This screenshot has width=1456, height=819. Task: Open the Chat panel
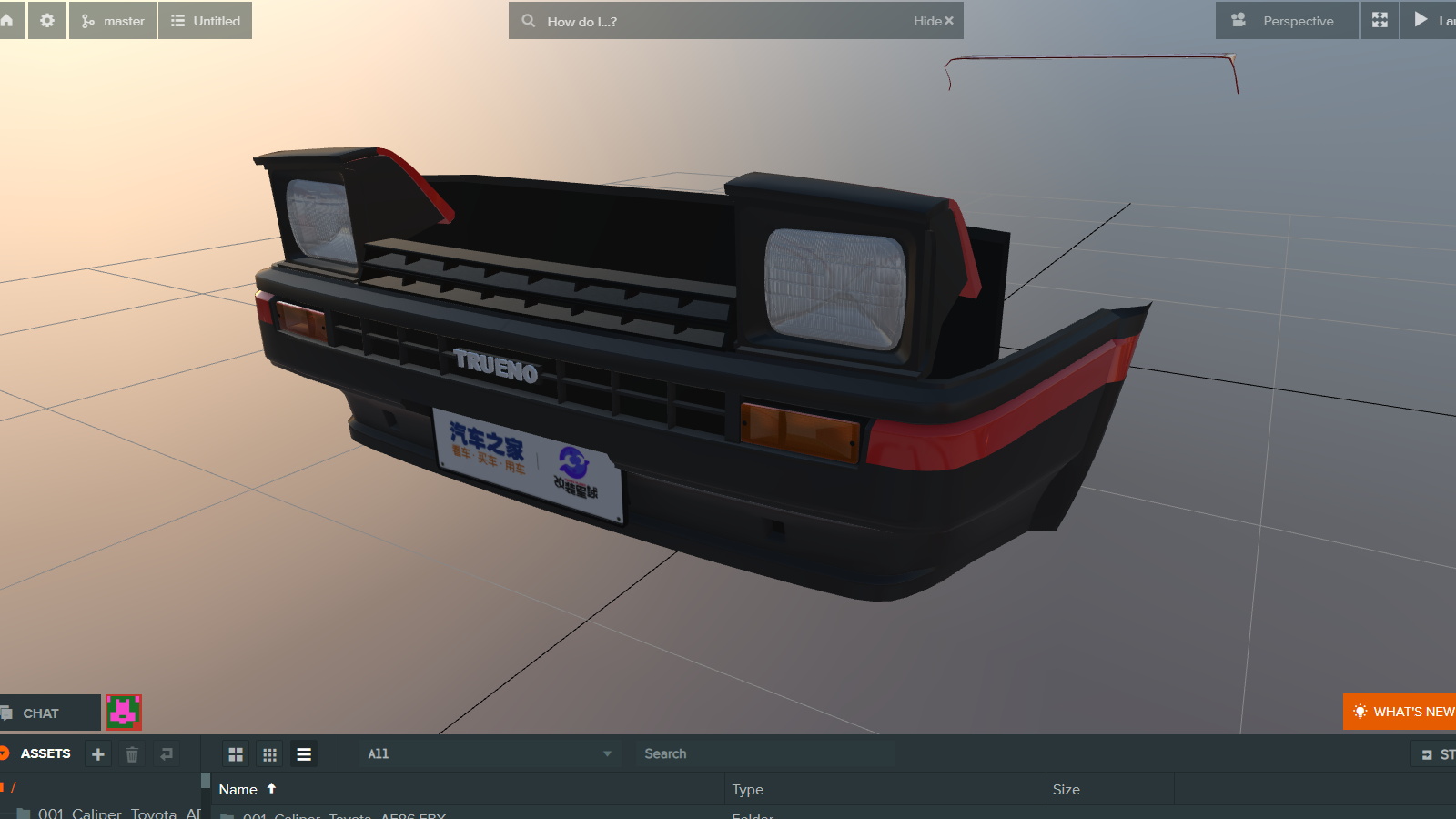coord(50,713)
